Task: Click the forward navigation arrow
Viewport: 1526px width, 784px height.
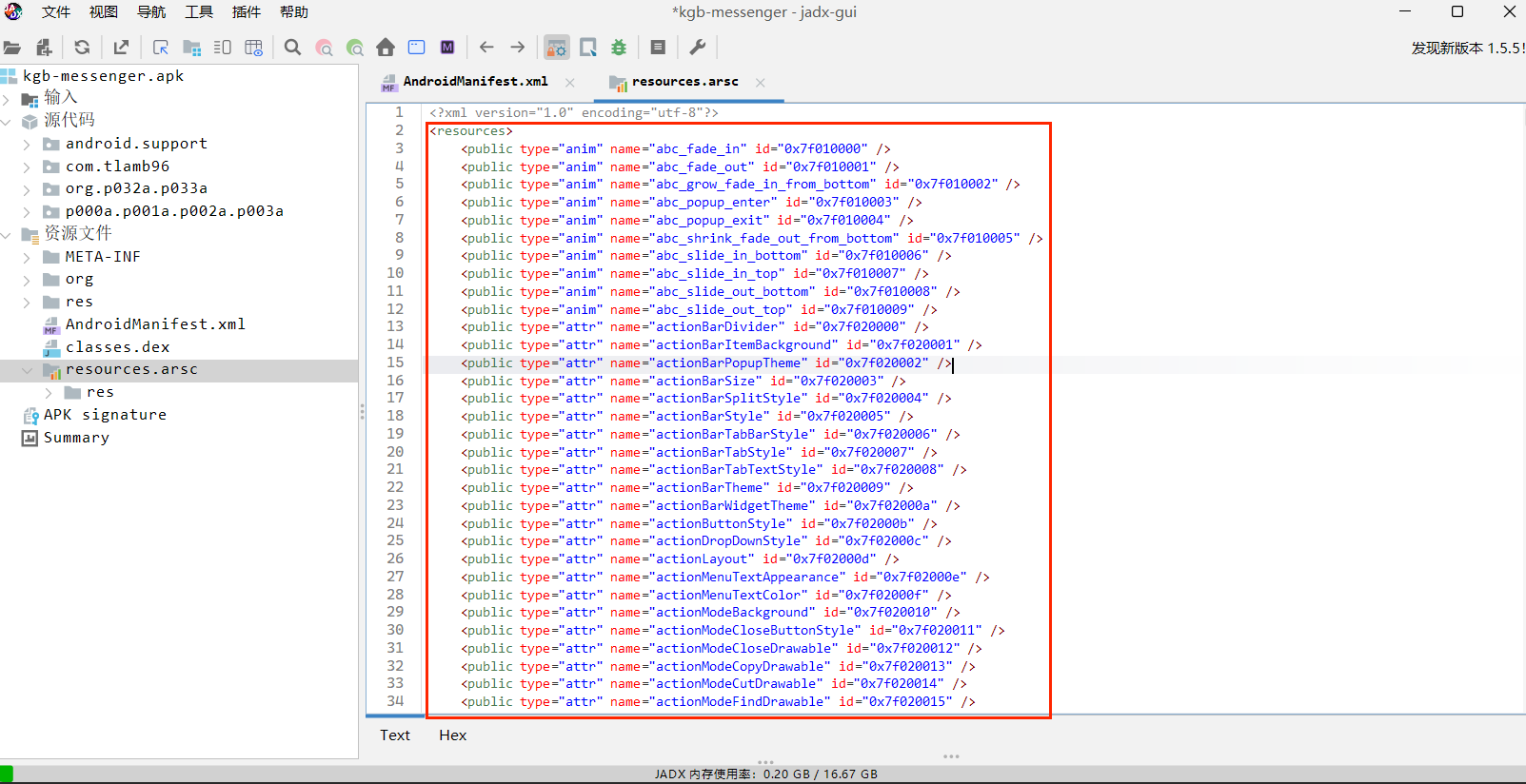Action: 517,48
